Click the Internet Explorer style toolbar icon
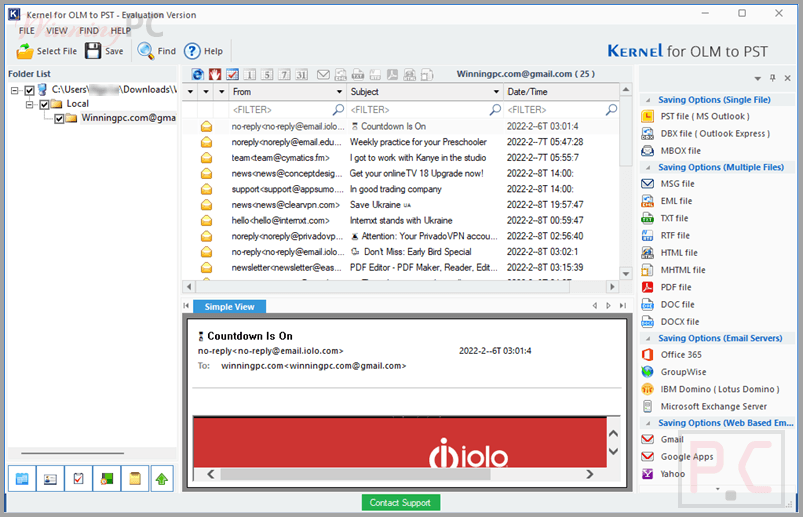 tap(198, 75)
